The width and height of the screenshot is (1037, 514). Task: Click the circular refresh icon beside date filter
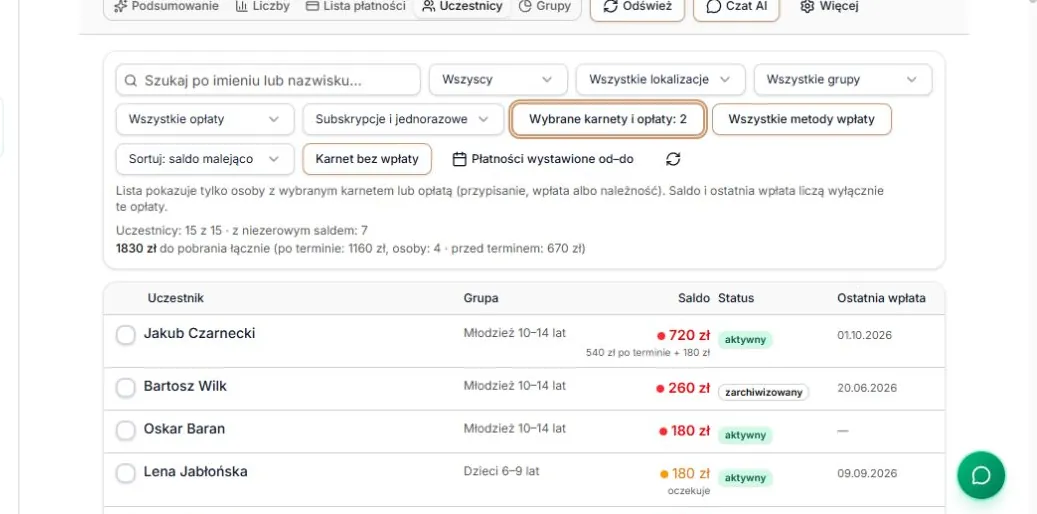point(673,159)
